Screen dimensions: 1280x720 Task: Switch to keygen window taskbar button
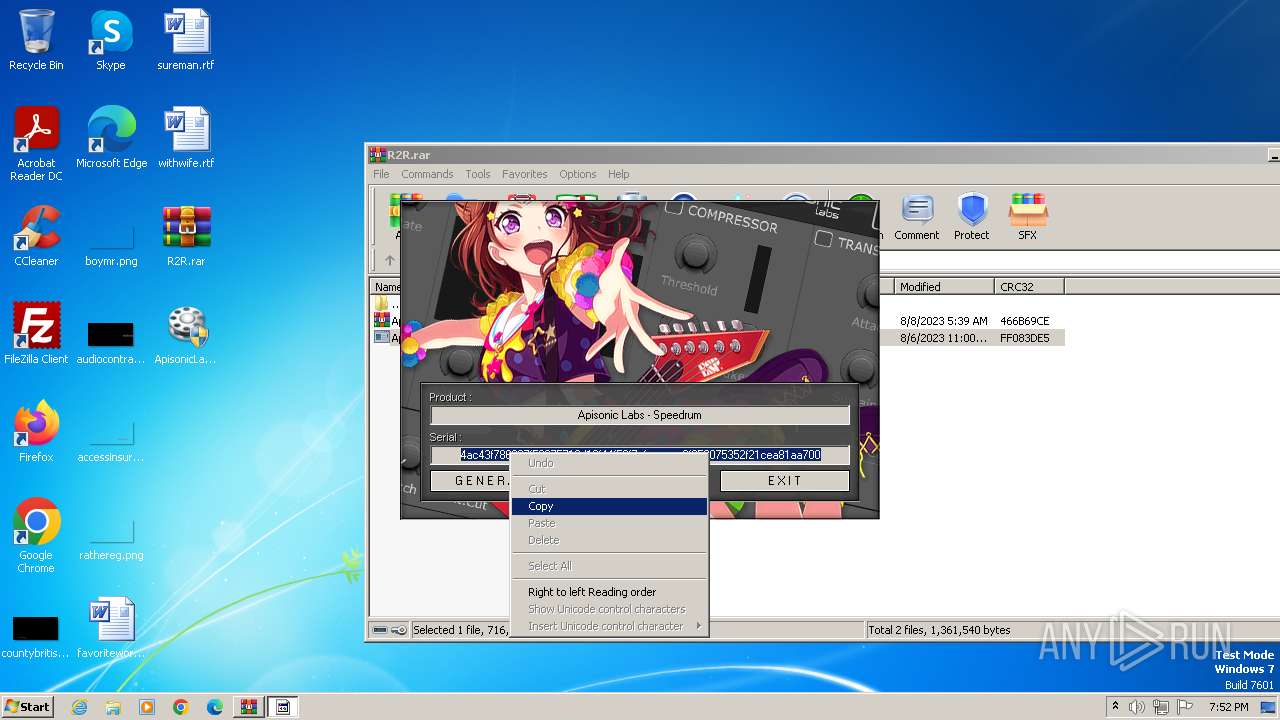[x=283, y=707]
